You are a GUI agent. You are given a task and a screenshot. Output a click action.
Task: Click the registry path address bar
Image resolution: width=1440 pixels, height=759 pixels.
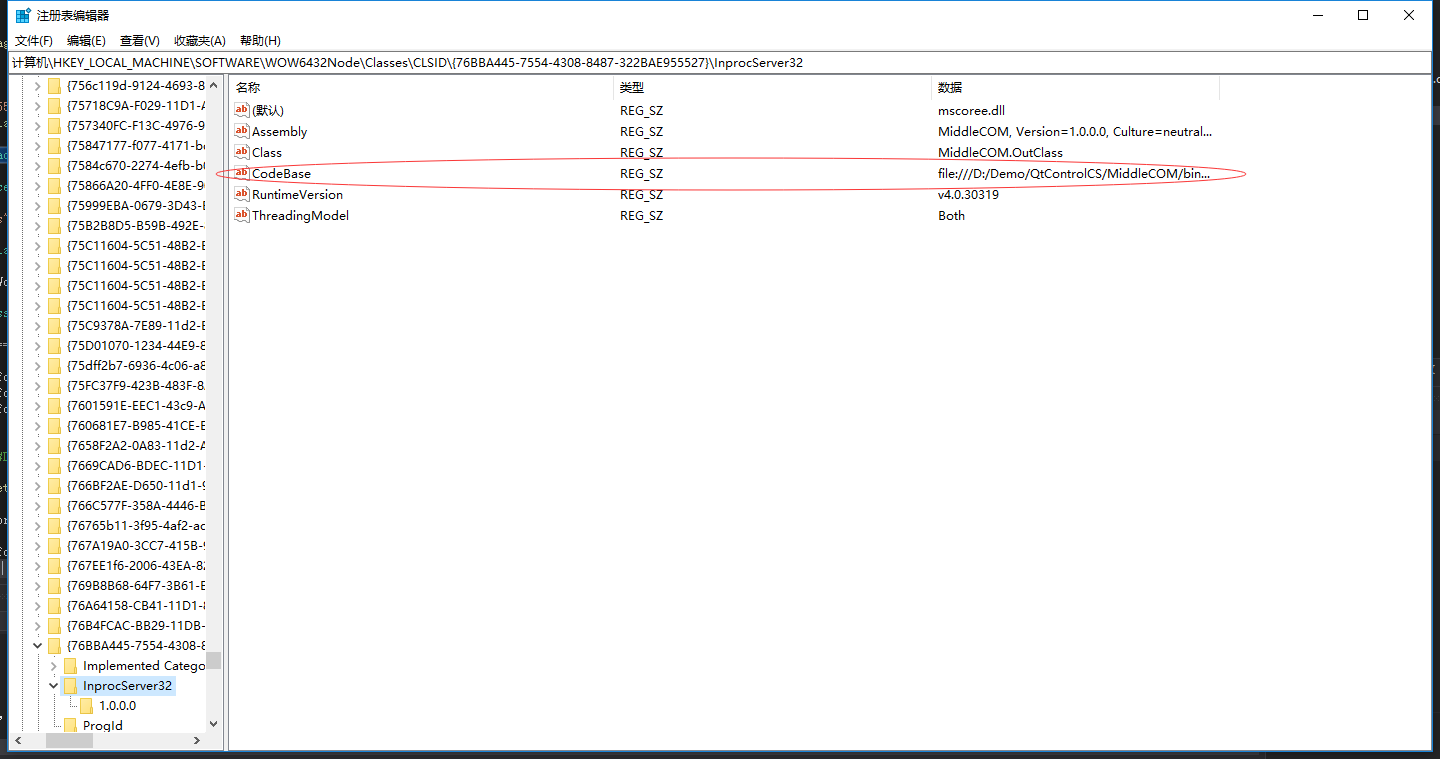(720, 62)
